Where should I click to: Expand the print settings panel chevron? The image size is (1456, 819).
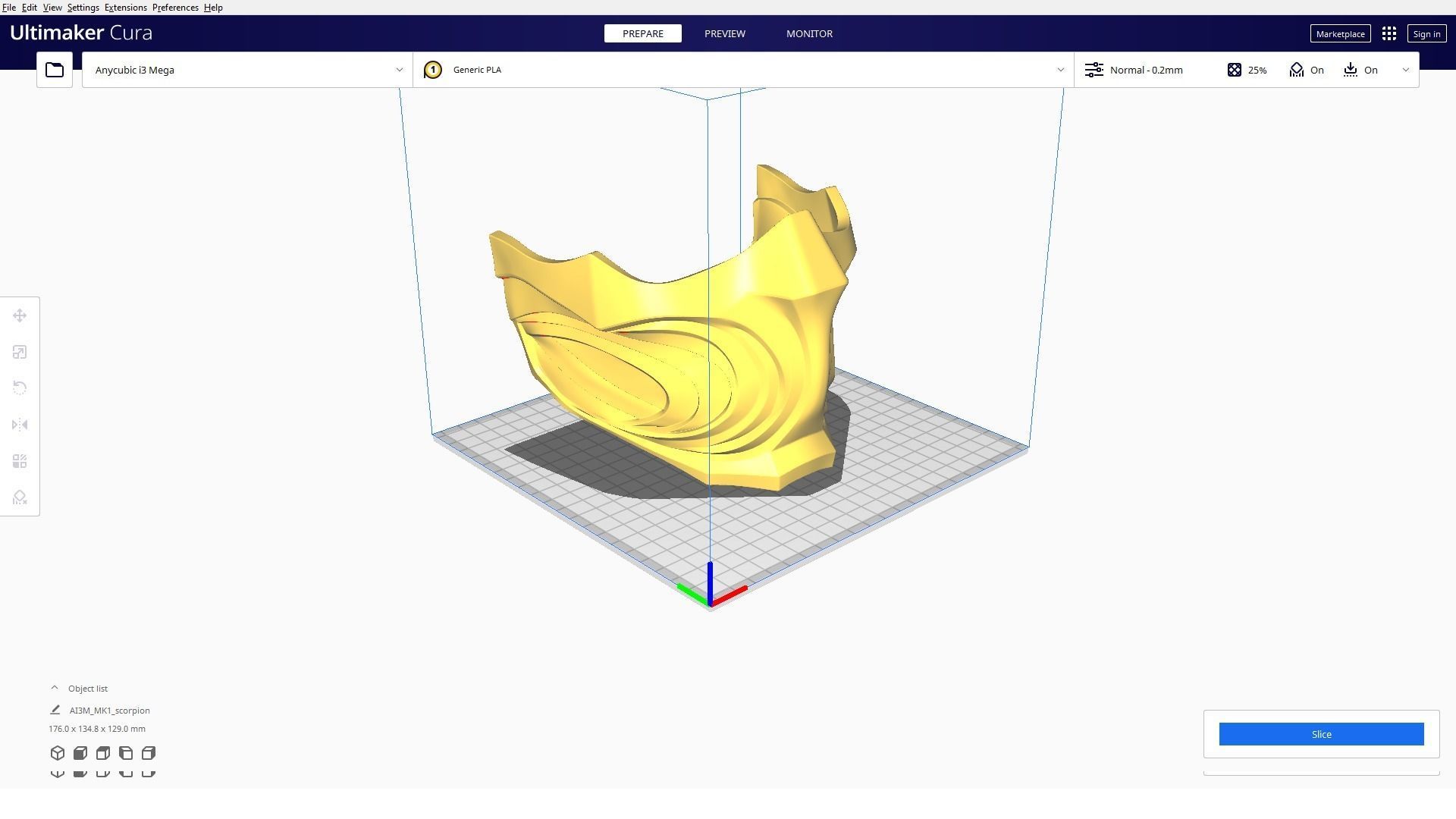pyautogui.click(x=1405, y=70)
